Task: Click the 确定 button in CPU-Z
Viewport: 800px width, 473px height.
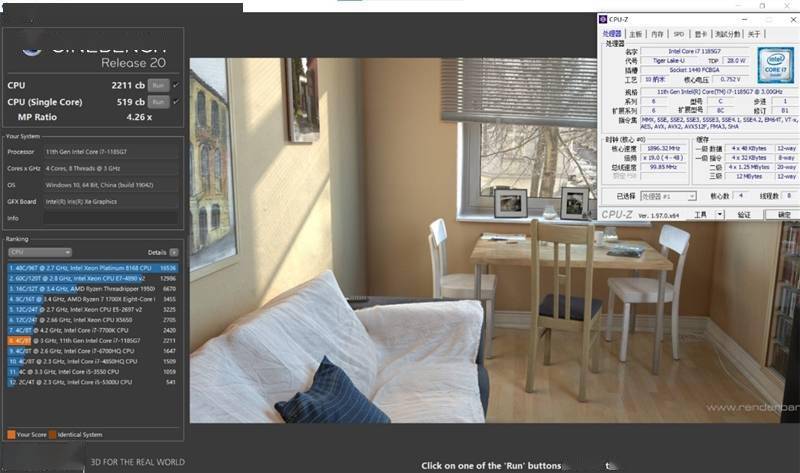Action: (x=784, y=215)
